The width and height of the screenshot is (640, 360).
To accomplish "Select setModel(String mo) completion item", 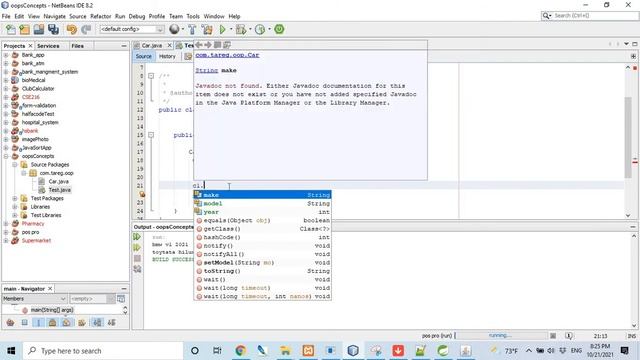I will click(262, 262).
